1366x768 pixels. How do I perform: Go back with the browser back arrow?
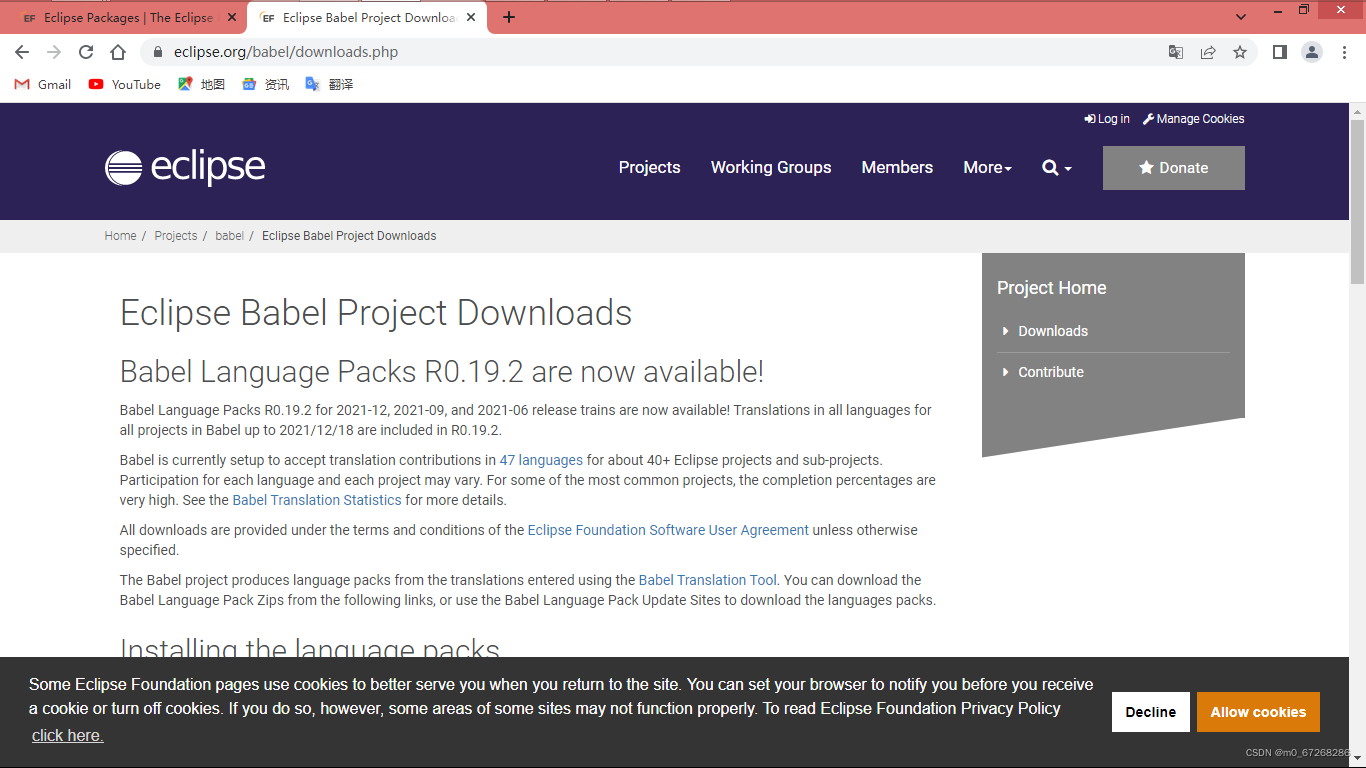click(x=22, y=52)
